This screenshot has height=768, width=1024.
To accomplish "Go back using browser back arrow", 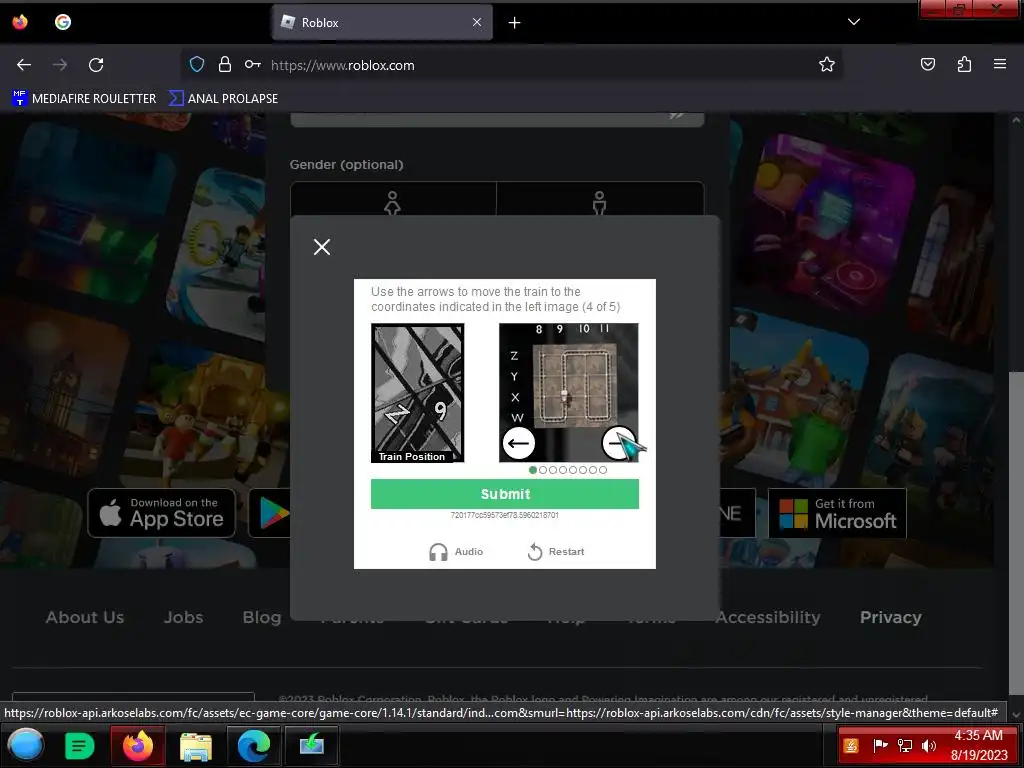I will [x=24, y=65].
